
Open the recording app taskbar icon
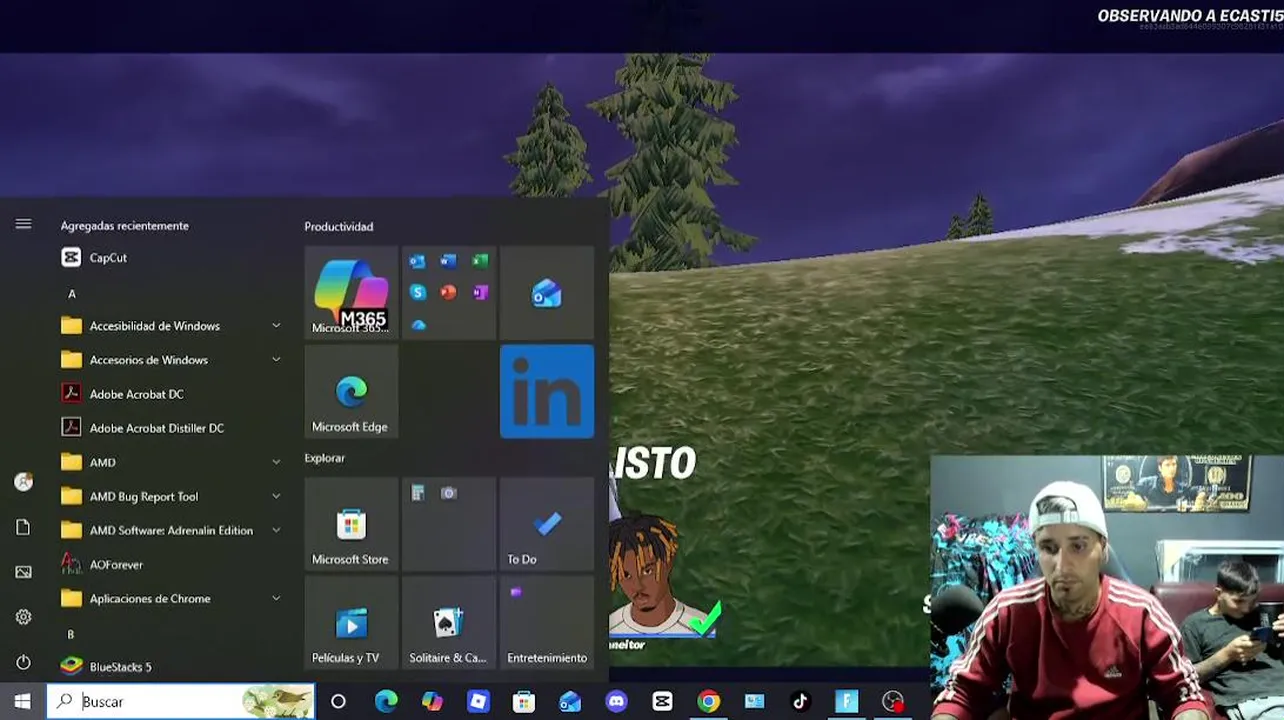pyautogui.click(x=893, y=702)
